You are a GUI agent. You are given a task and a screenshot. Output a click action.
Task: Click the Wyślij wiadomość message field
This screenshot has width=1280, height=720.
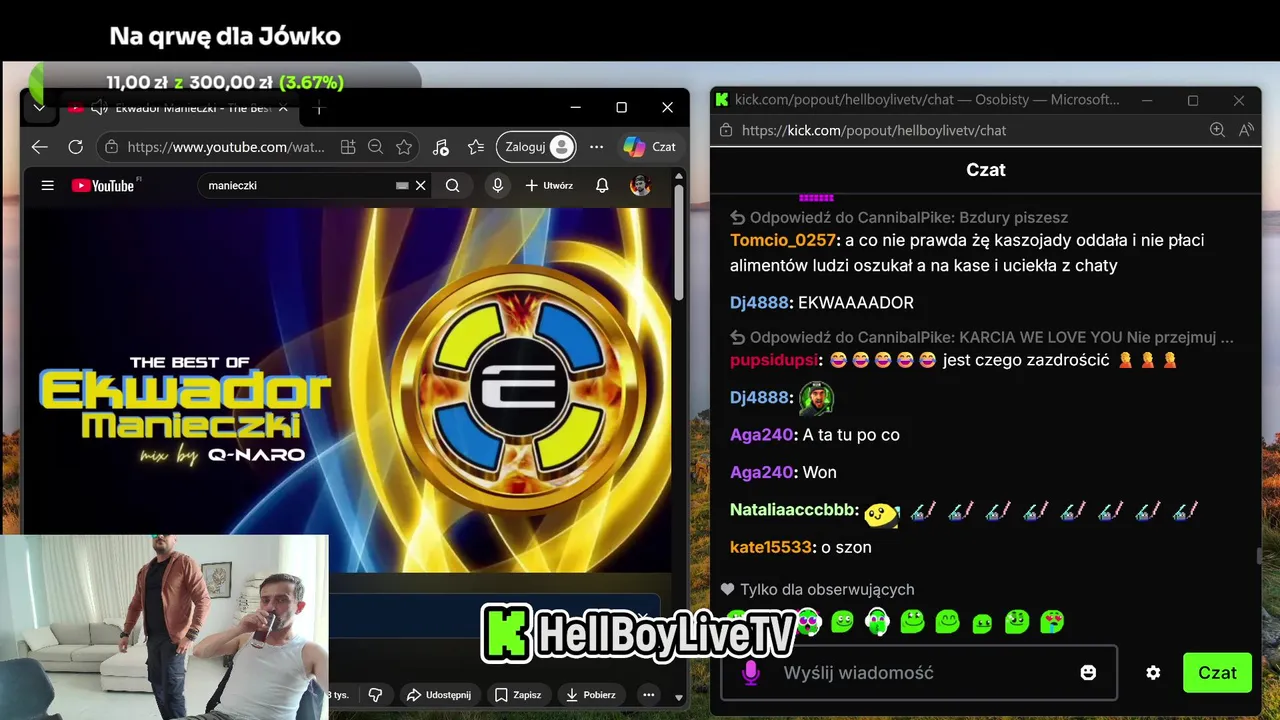[920, 673]
